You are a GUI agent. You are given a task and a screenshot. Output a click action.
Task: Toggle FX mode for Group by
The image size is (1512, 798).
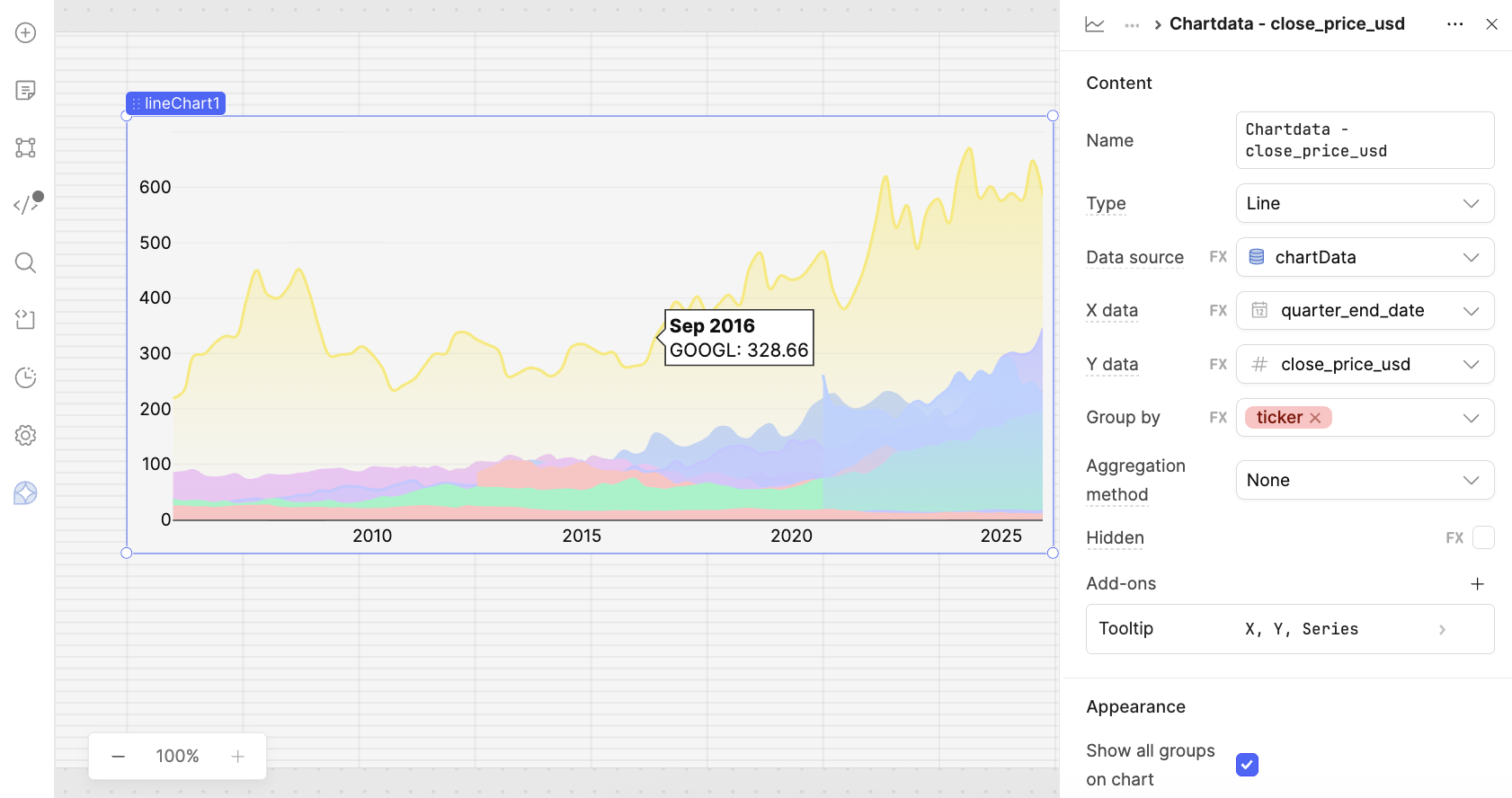(1218, 418)
